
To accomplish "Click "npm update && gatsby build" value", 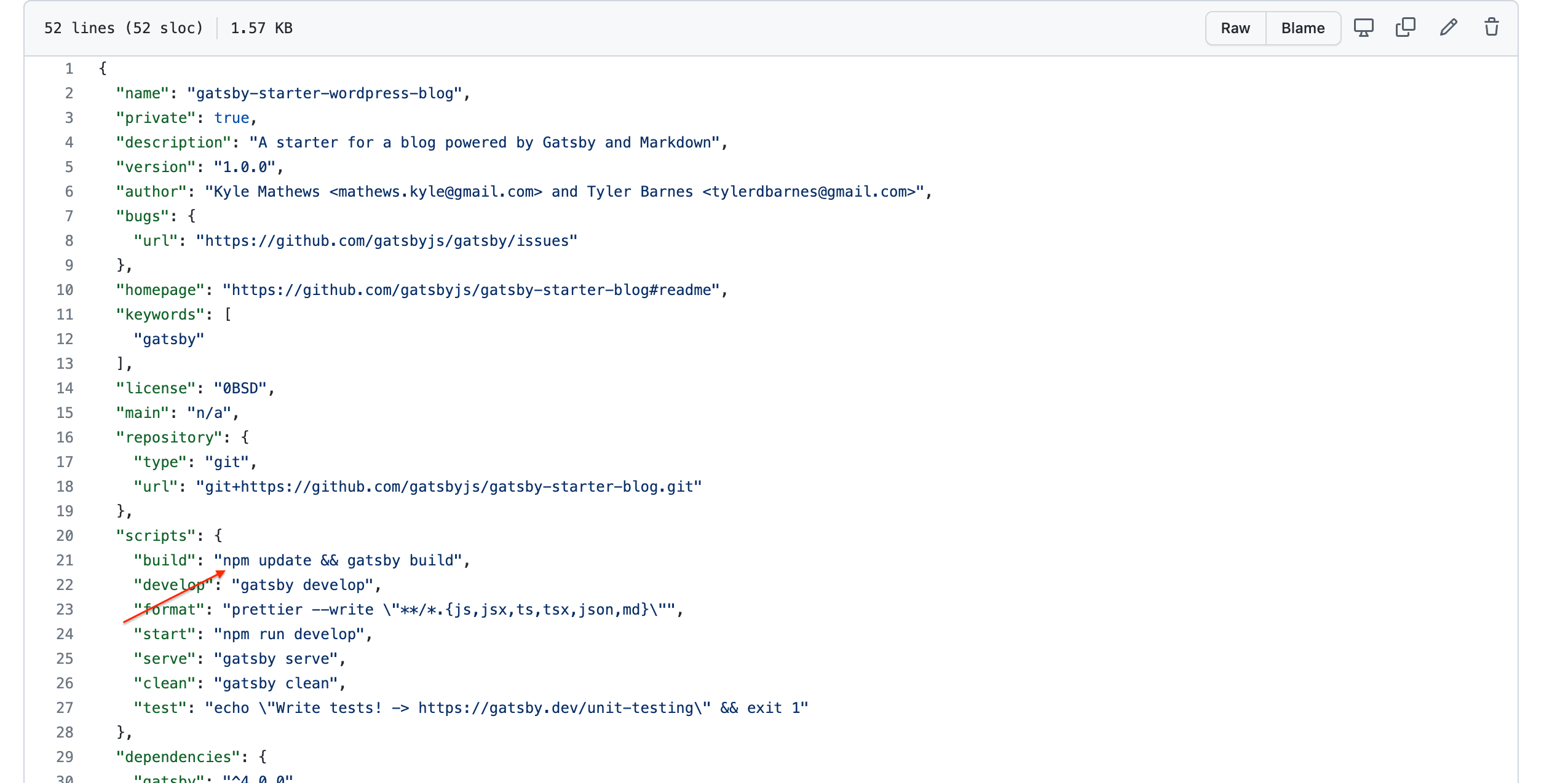I will pyautogui.click(x=338, y=561).
